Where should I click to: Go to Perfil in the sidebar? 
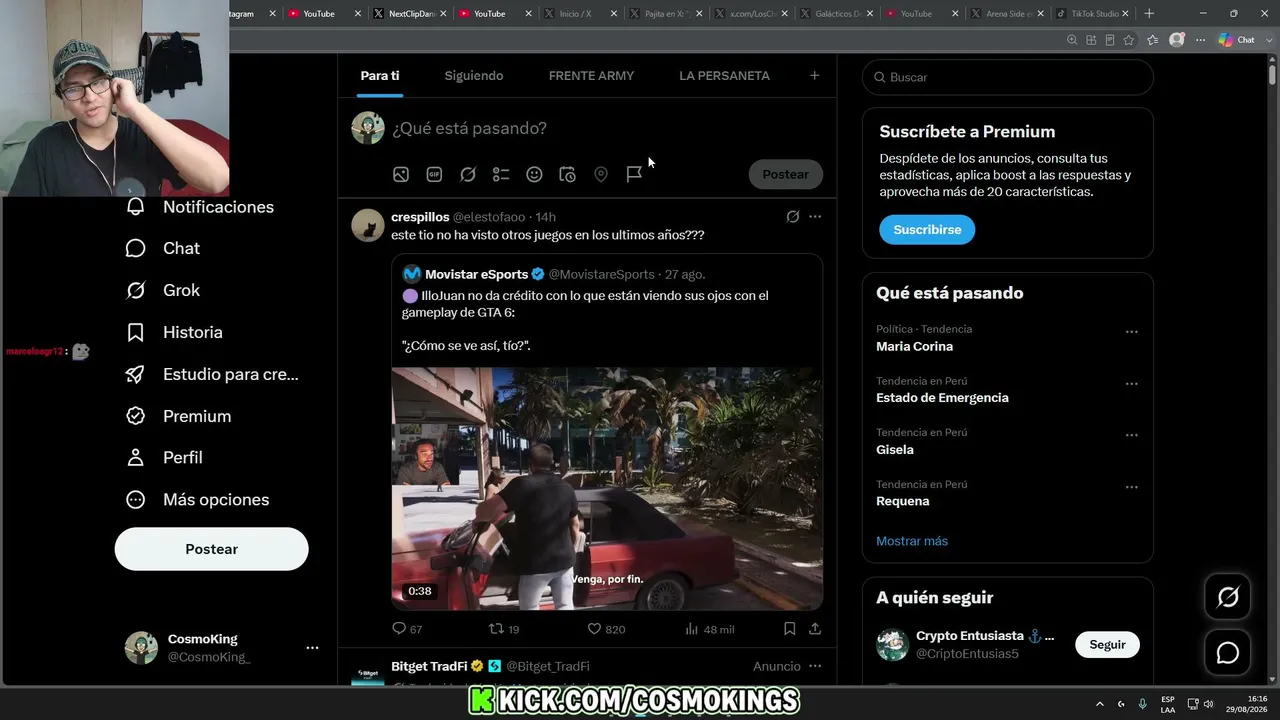164,457
